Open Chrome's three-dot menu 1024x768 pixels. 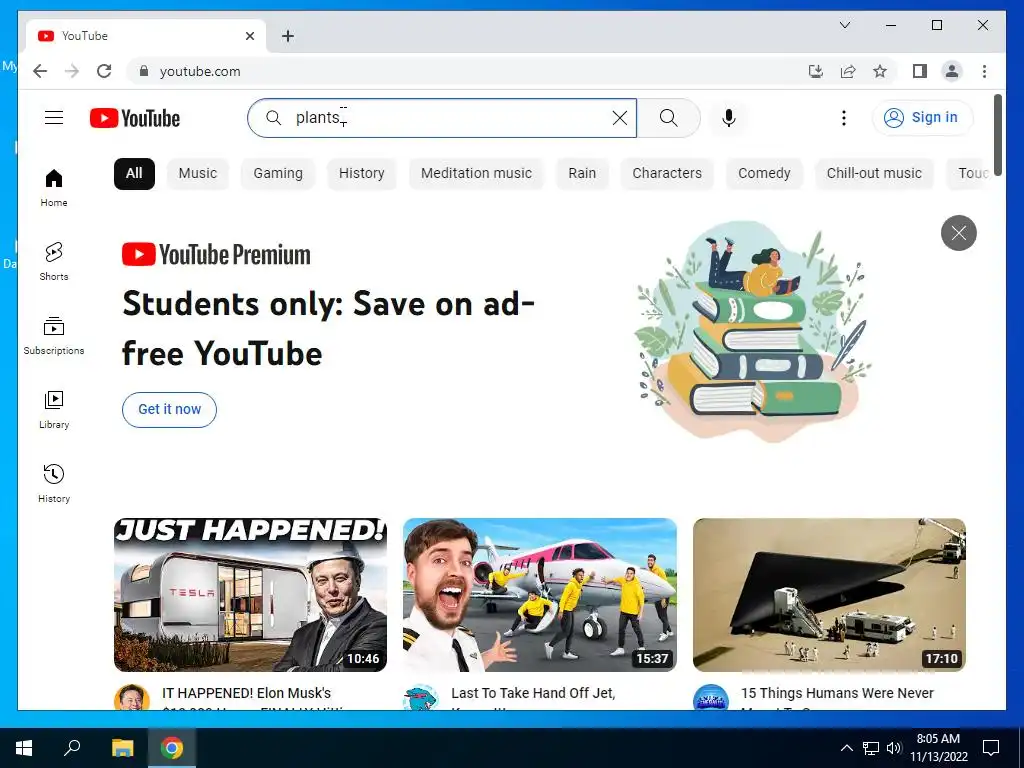984,71
